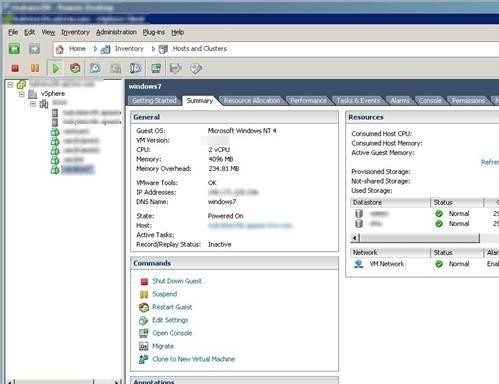Click the datastore scrollbar left arrow
Screen dimensions: 499x384
click(355, 238)
